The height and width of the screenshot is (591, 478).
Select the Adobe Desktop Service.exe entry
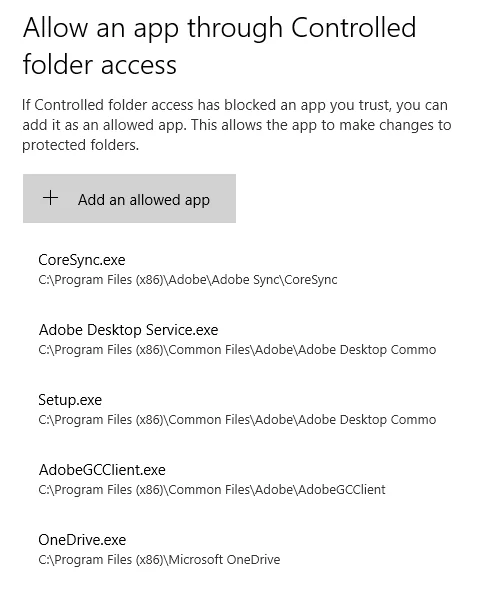coord(239,339)
